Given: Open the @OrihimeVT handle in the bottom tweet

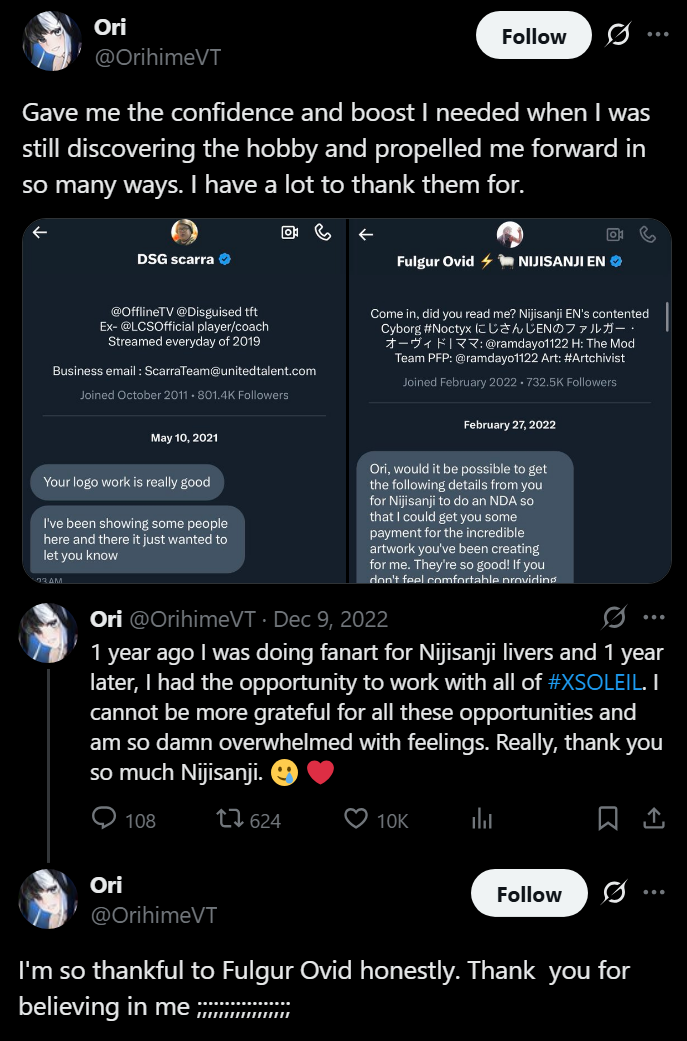Looking at the screenshot, I should 155,915.
